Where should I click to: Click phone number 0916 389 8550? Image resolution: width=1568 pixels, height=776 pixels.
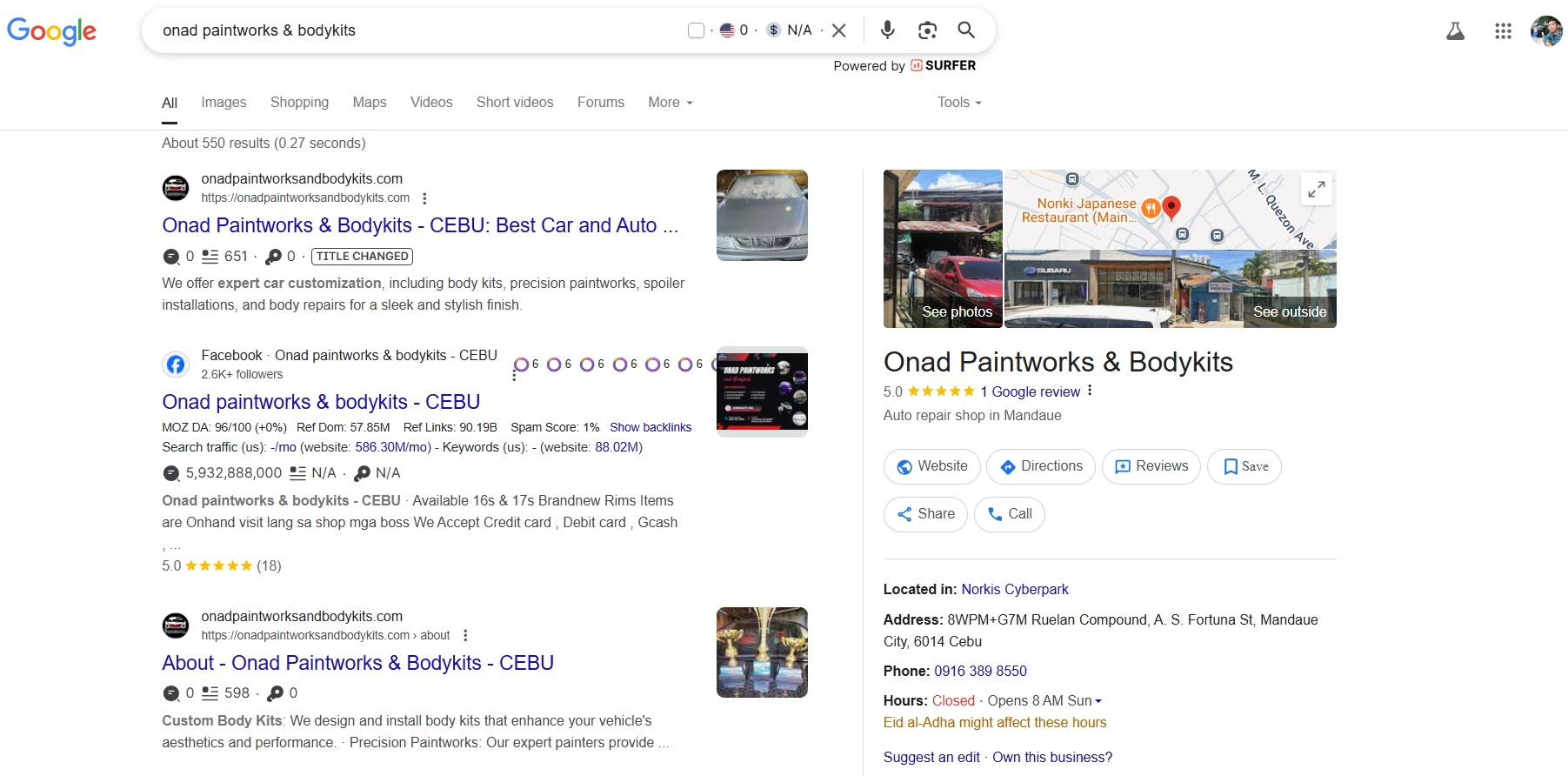pos(981,671)
